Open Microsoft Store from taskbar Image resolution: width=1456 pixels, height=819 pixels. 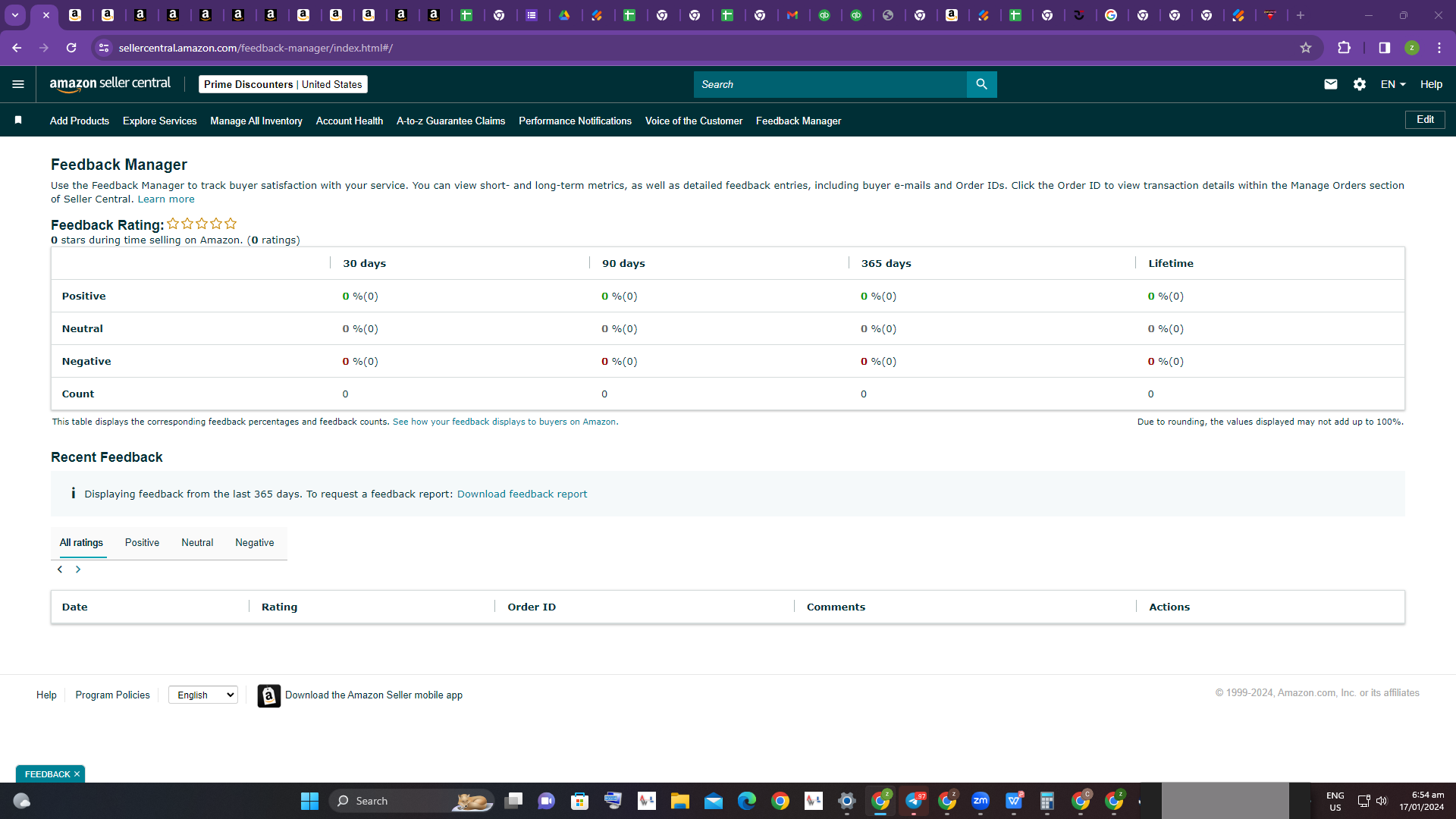[x=579, y=801]
